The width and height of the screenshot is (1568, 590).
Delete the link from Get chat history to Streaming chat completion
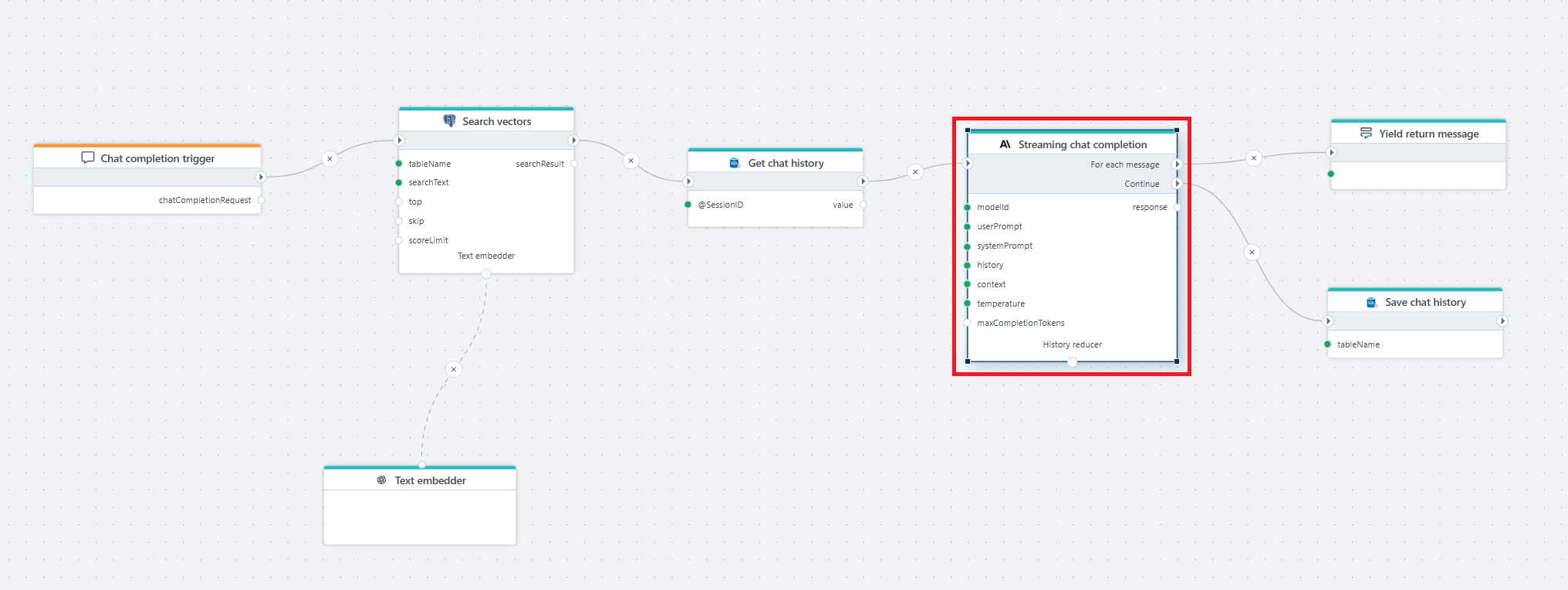pos(914,172)
